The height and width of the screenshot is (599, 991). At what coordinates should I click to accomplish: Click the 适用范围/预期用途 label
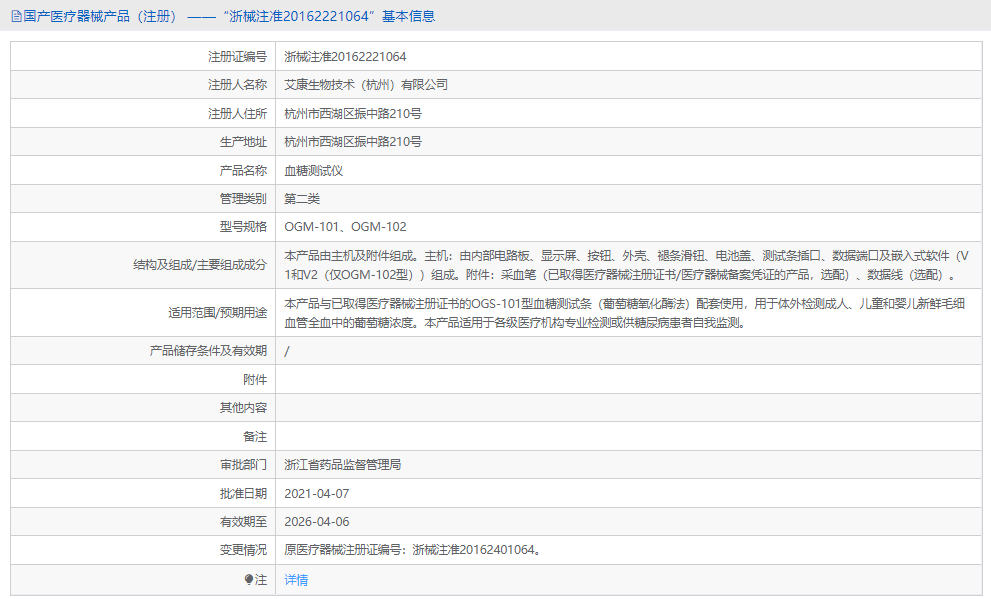(x=217, y=313)
